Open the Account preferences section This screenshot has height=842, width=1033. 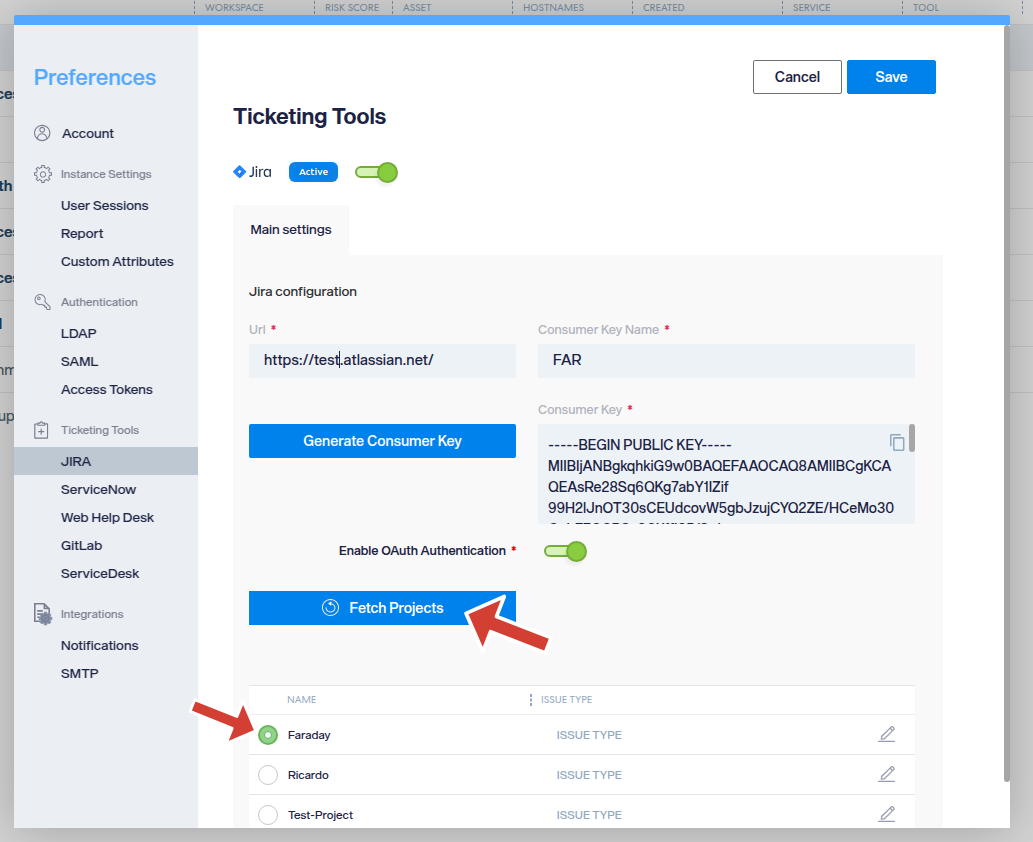click(88, 134)
